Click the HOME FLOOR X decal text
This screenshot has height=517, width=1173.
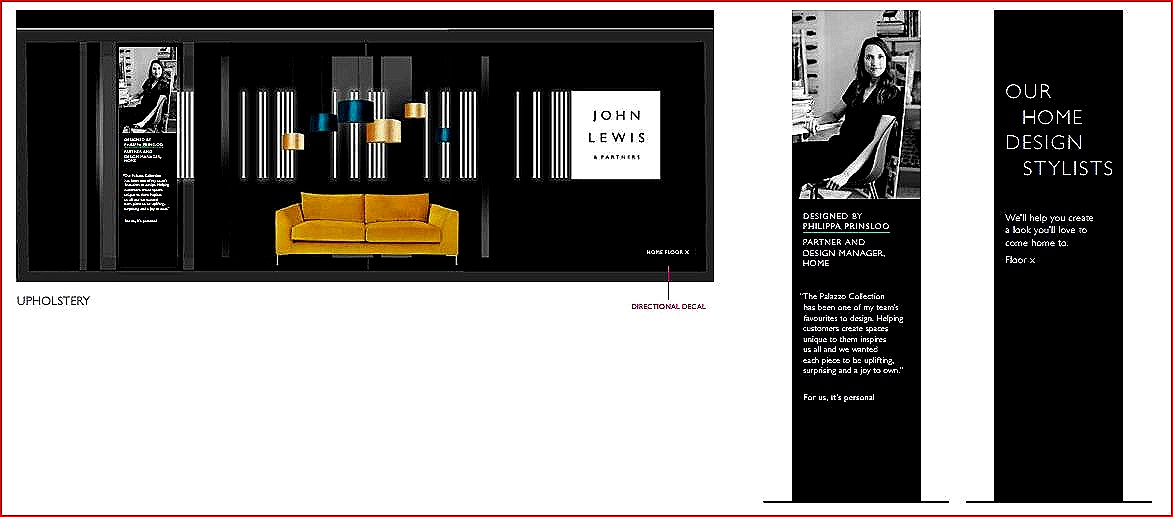[667, 252]
